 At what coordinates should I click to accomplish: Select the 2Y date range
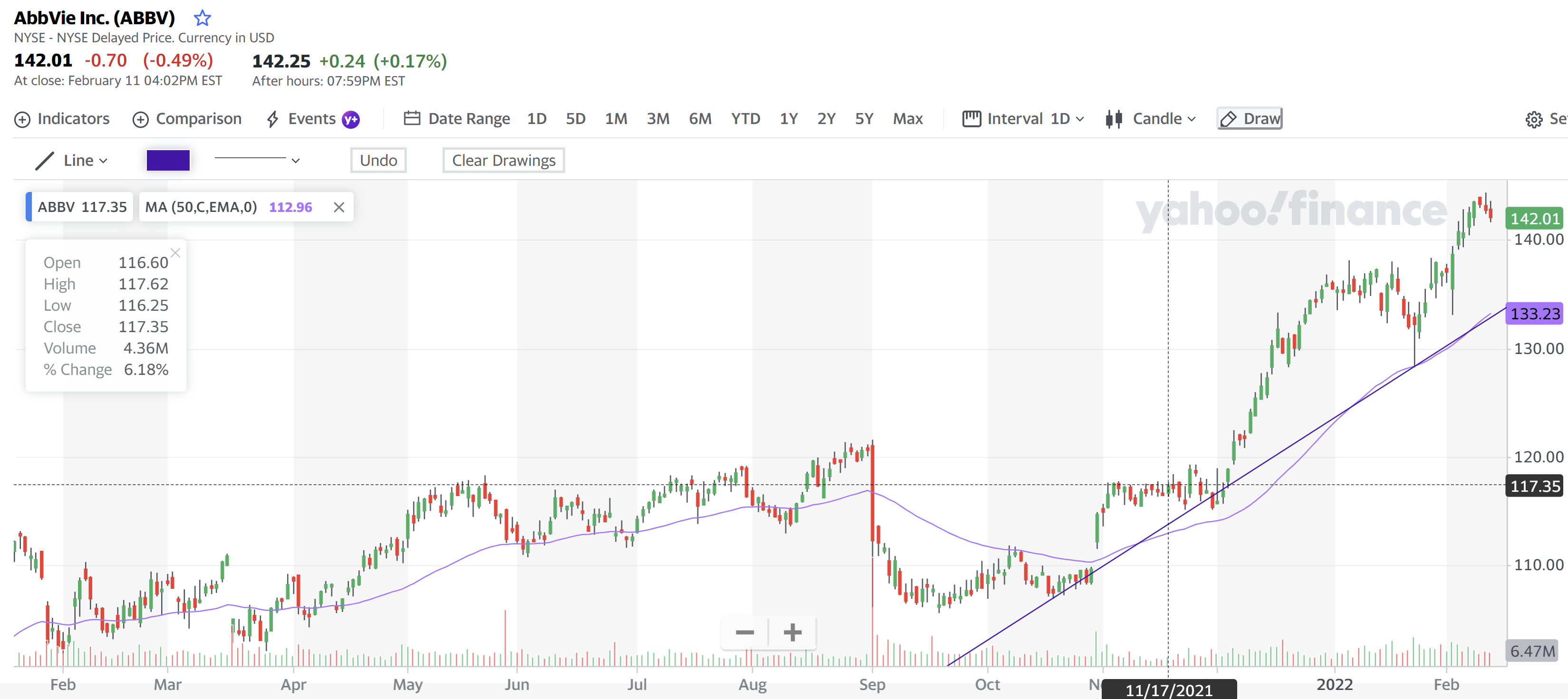coord(826,119)
